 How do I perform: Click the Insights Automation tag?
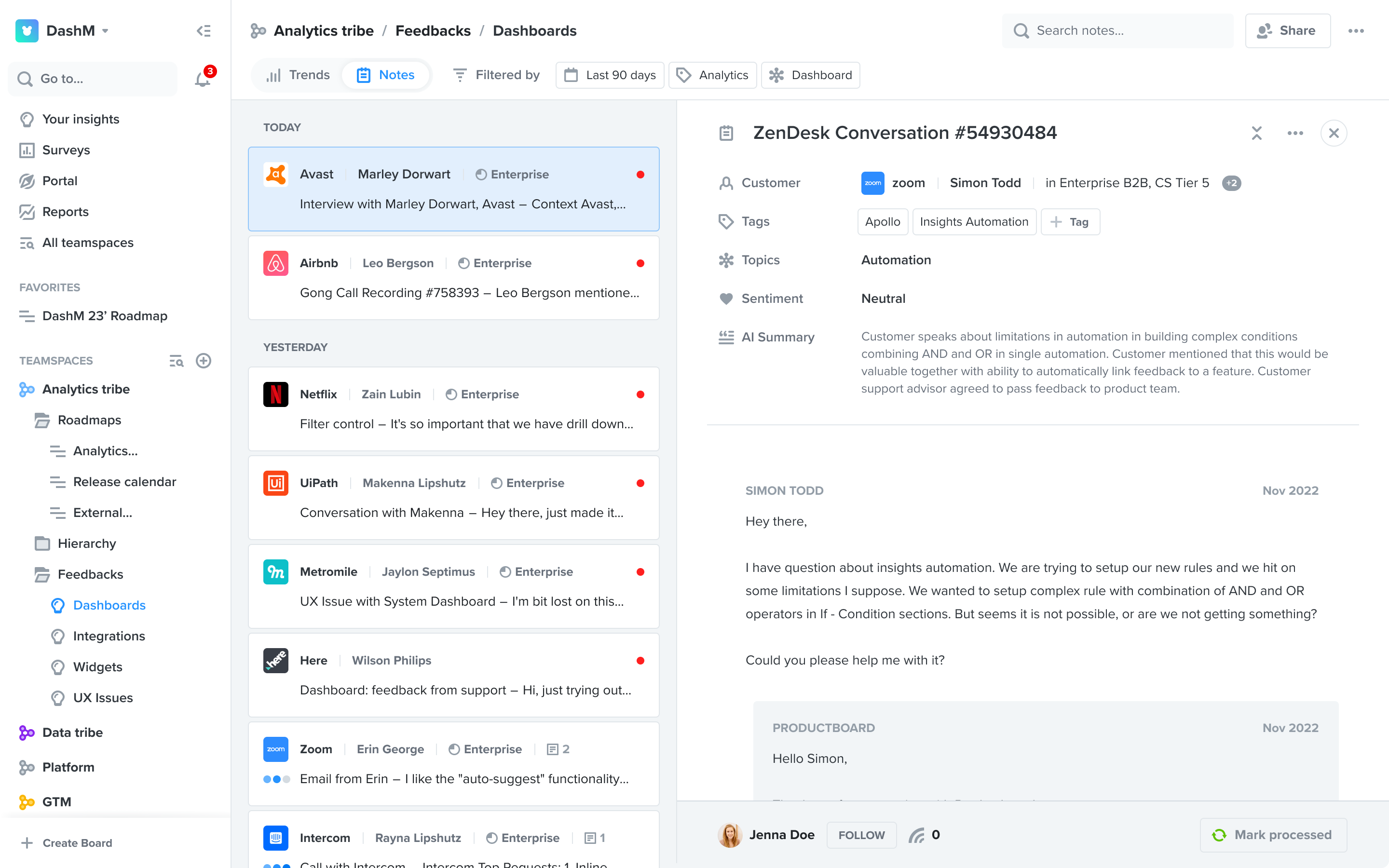click(x=974, y=222)
